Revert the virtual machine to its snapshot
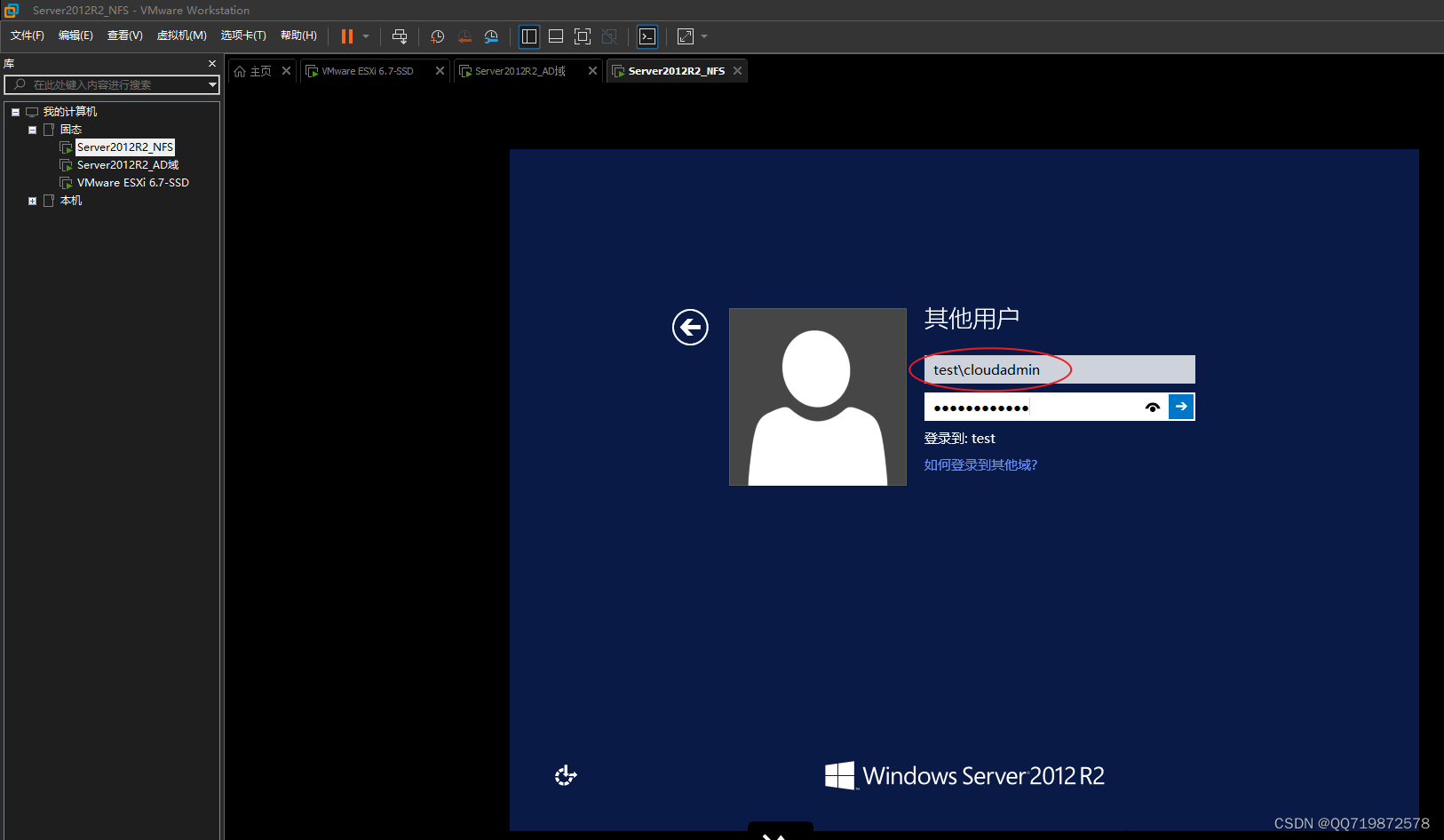The width and height of the screenshot is (1444, 840). point(464,36)
